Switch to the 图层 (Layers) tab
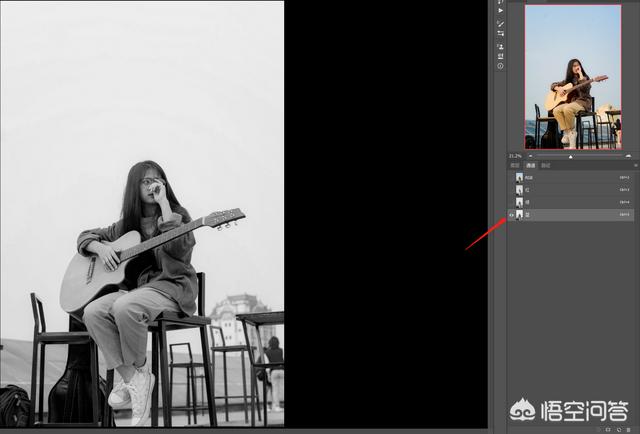 (x=515, y=165)
